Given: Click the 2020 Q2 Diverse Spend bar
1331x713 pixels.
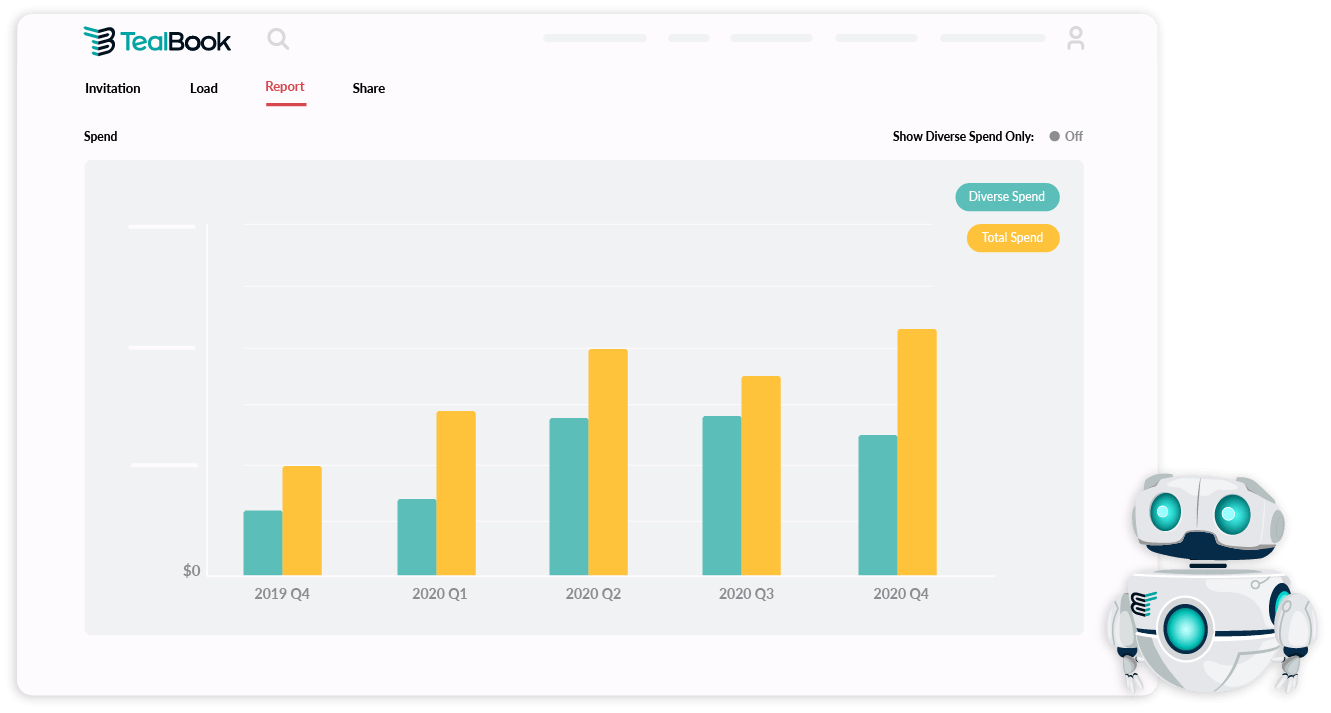Looking at the screenshot, I should click(x=569, y=497).
